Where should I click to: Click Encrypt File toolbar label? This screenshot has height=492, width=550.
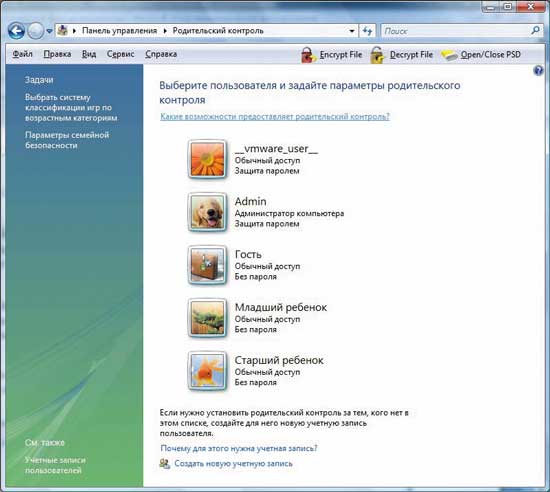tap(341, 55)
